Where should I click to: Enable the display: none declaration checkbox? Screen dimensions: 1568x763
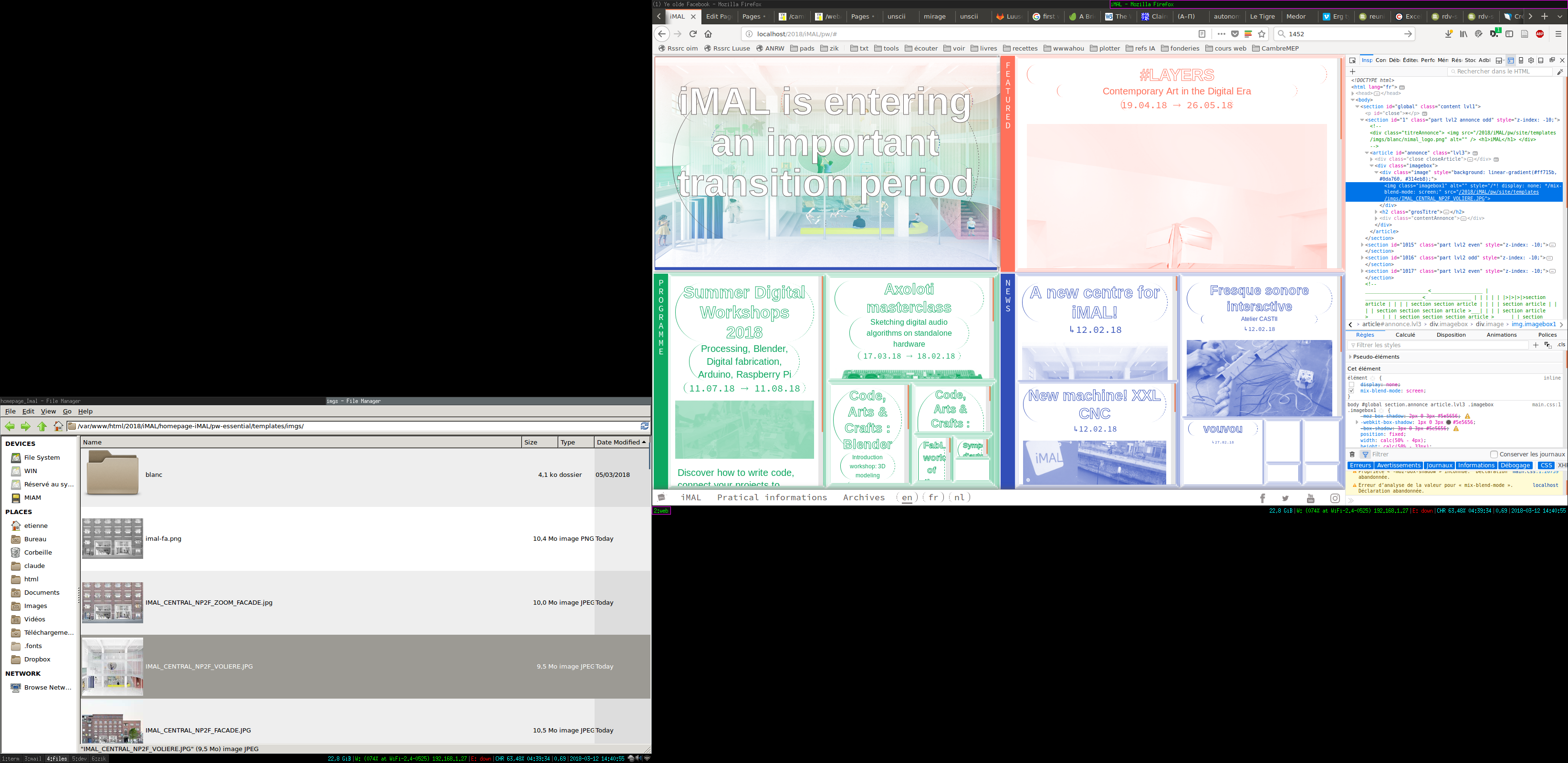1351,384
